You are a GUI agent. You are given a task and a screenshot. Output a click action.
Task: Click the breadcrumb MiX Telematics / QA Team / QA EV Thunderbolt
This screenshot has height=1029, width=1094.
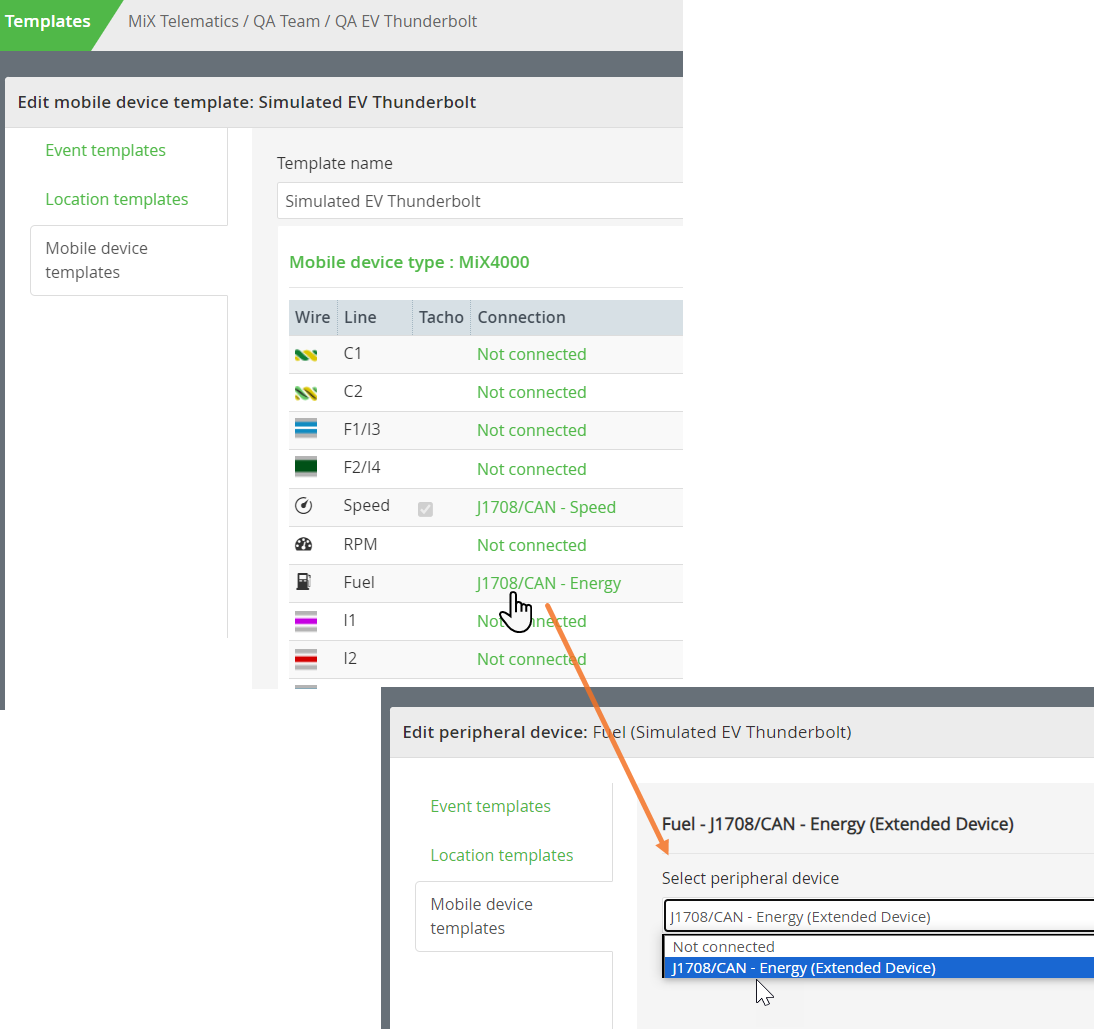302,21
